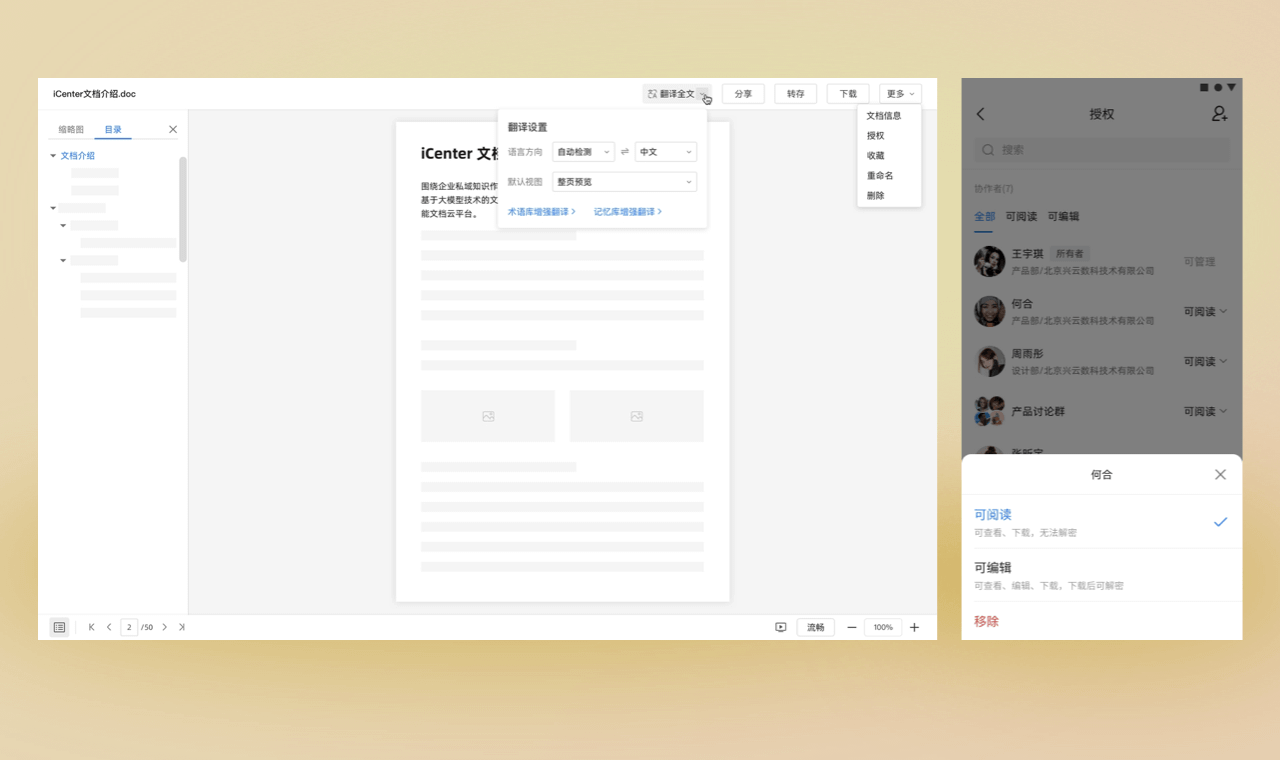Screen dimensions: 1280x760
Task: Jump to the last page
Action: point(182,627)
